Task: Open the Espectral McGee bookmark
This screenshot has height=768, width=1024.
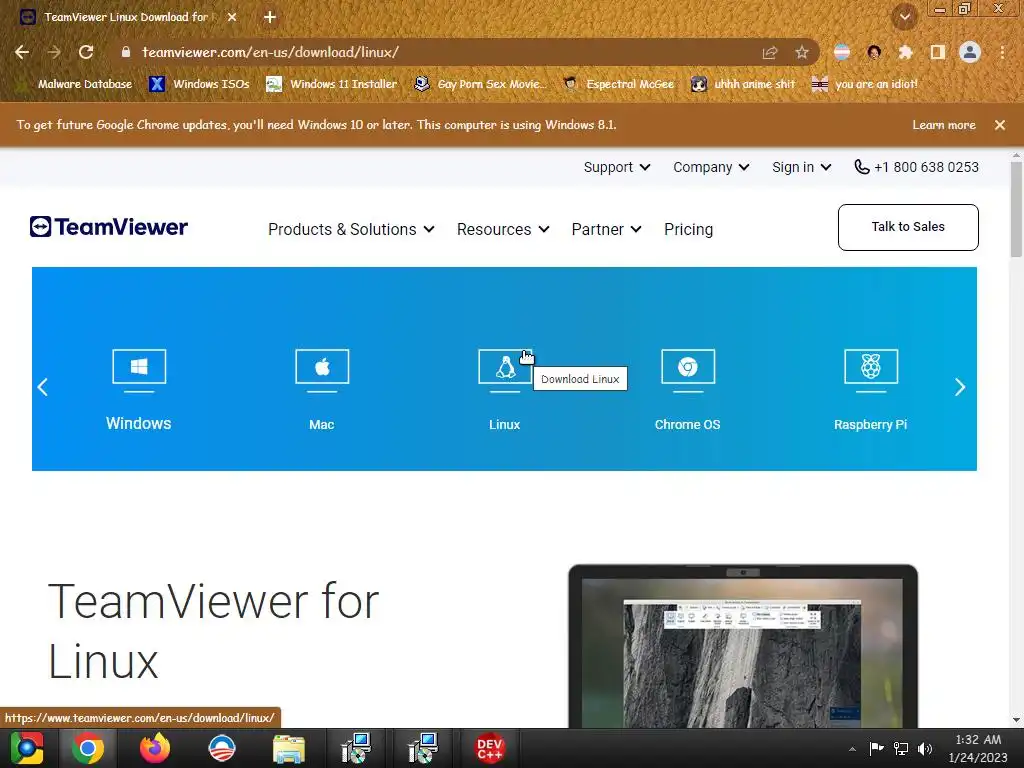Action: pos(618,84)
